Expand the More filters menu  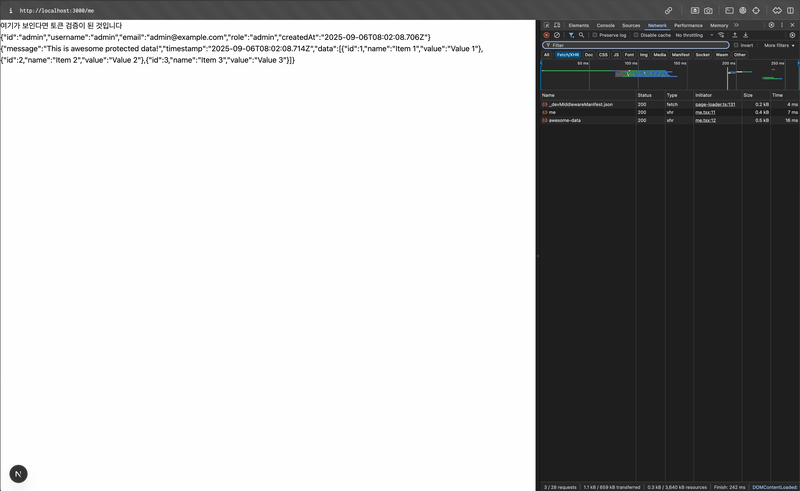tap(779, 45)
